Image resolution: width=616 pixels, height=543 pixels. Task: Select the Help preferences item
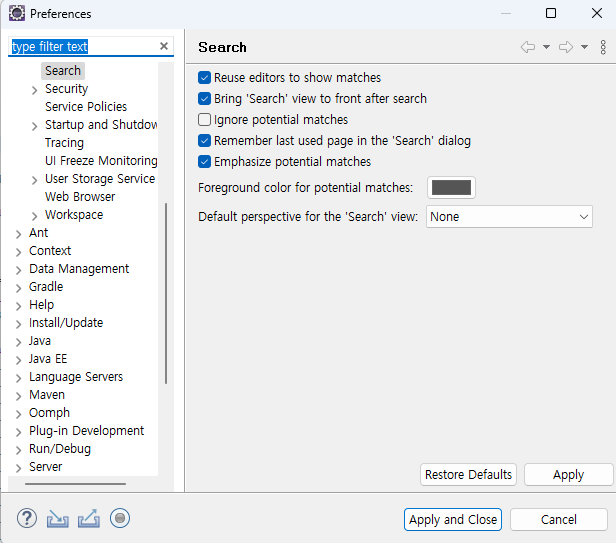pyautogui.click(x=41, y=305)
